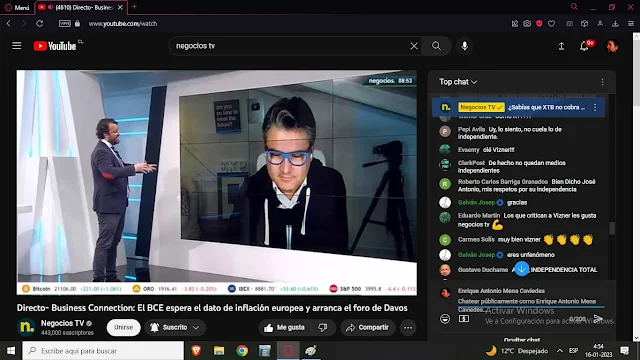Hide the chat with Ocultar chat
Screen dimensions: 640x360
(x=522, y=339)
